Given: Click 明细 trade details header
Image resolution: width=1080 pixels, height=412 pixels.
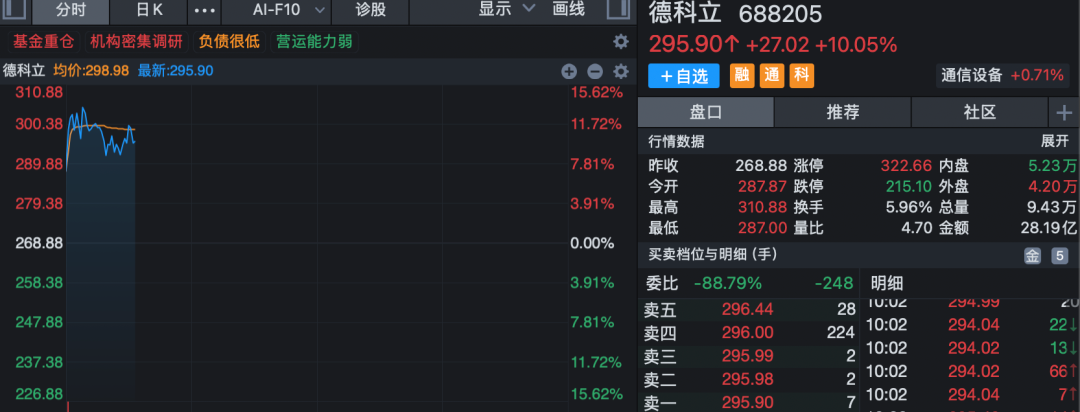Looking at the screenshot, I should pyautogui.click(x=886, y=284).
